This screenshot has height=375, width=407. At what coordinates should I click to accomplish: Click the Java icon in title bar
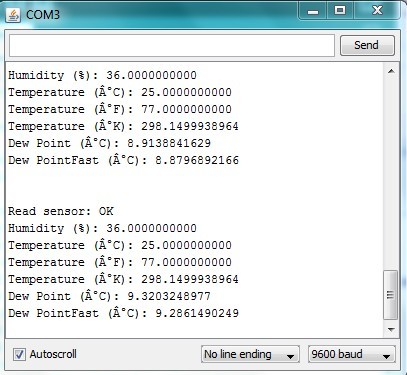pyautogui.click(x=13, y=15)
